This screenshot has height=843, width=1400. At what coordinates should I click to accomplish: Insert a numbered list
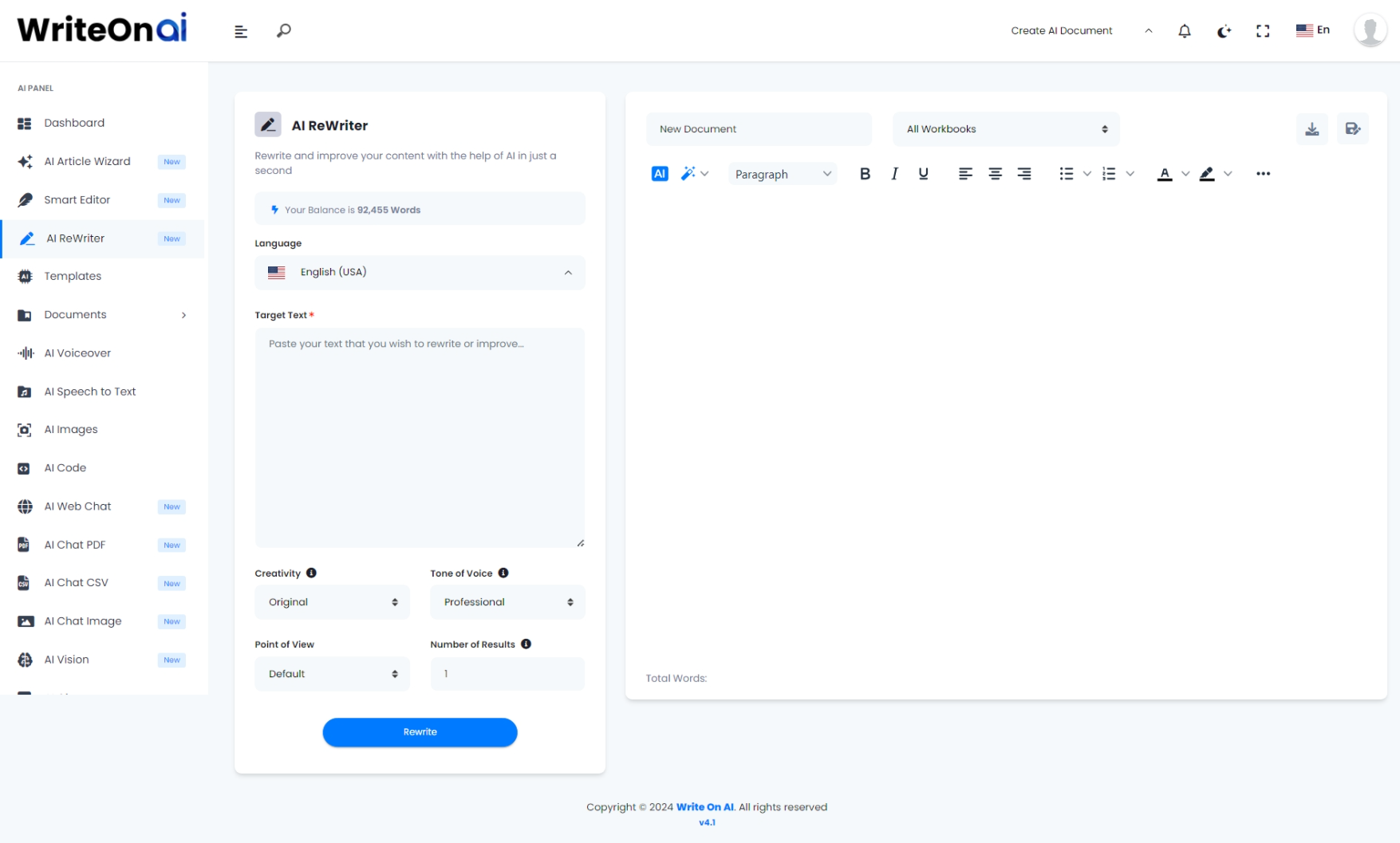click(1109, 174)
